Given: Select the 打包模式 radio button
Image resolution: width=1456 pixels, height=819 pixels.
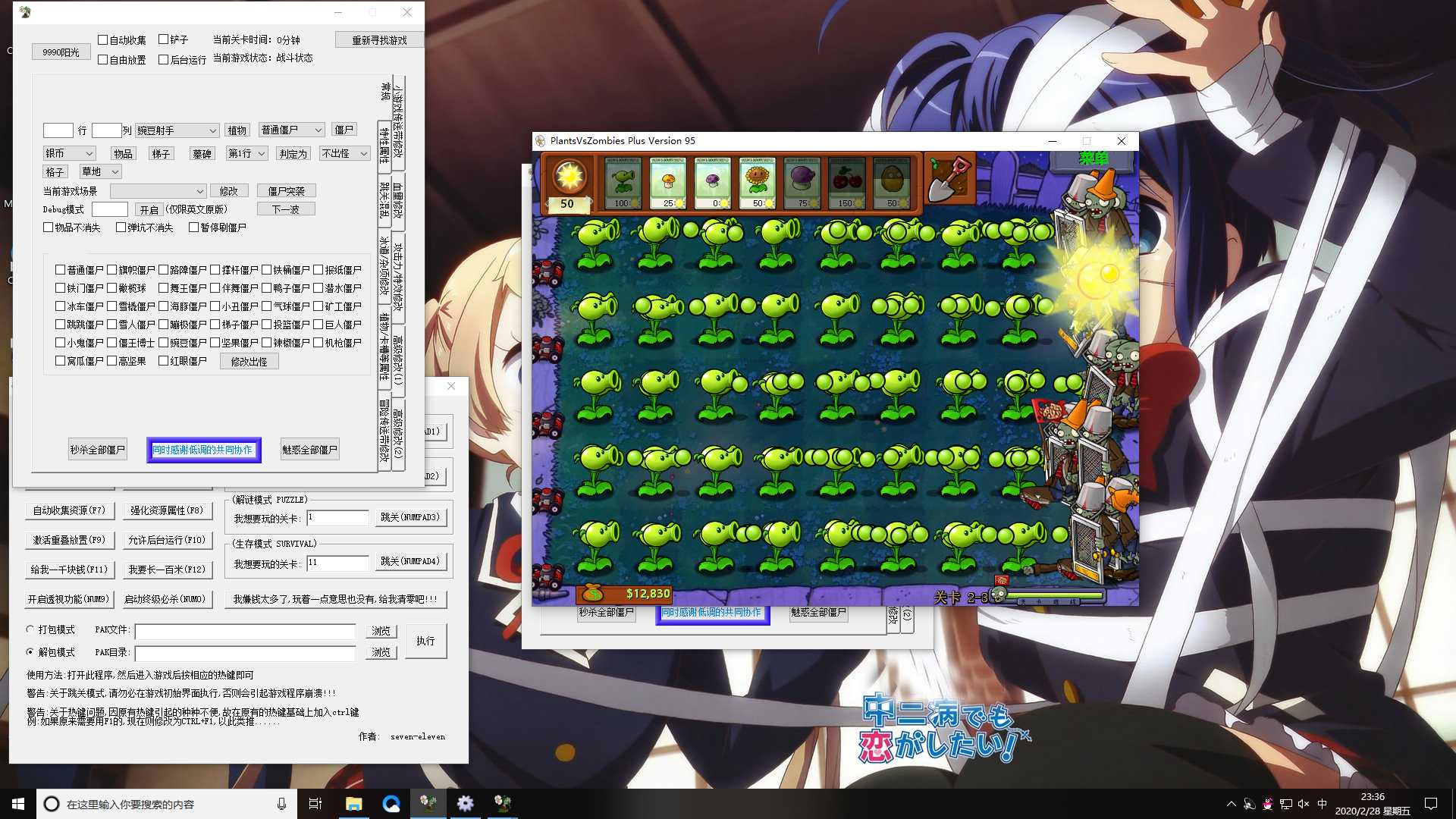Looking at the screenshot, I should (x=30, y=629).
